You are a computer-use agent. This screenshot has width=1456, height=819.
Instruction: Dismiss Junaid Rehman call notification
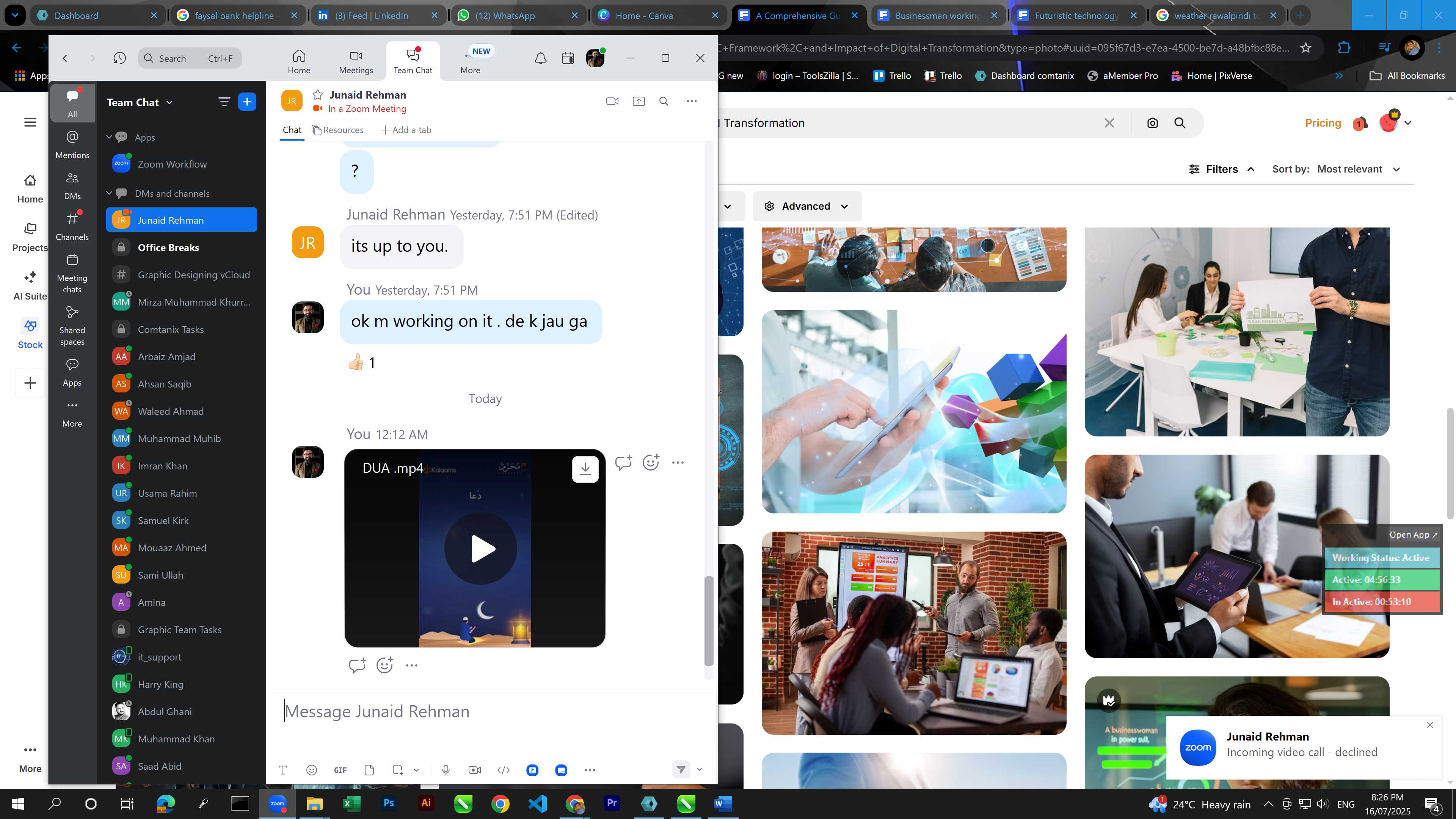coord(1430,725)
